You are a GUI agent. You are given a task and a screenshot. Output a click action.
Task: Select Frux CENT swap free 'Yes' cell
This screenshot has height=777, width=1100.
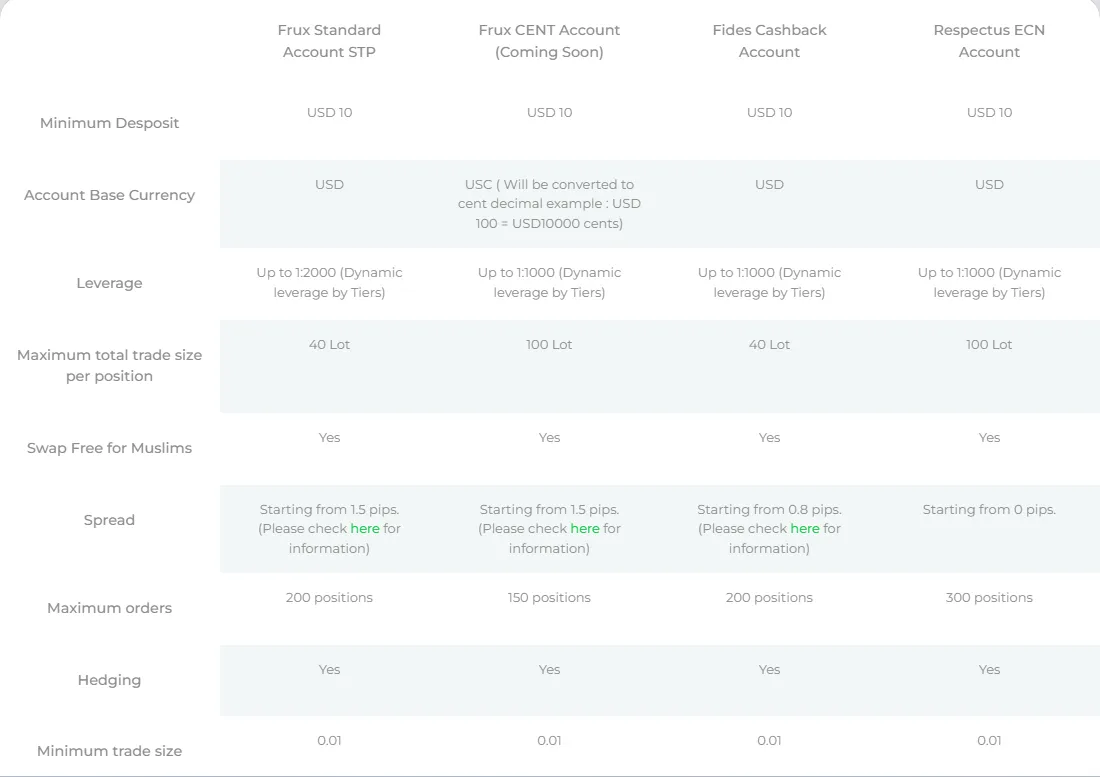tap(549, 438)
